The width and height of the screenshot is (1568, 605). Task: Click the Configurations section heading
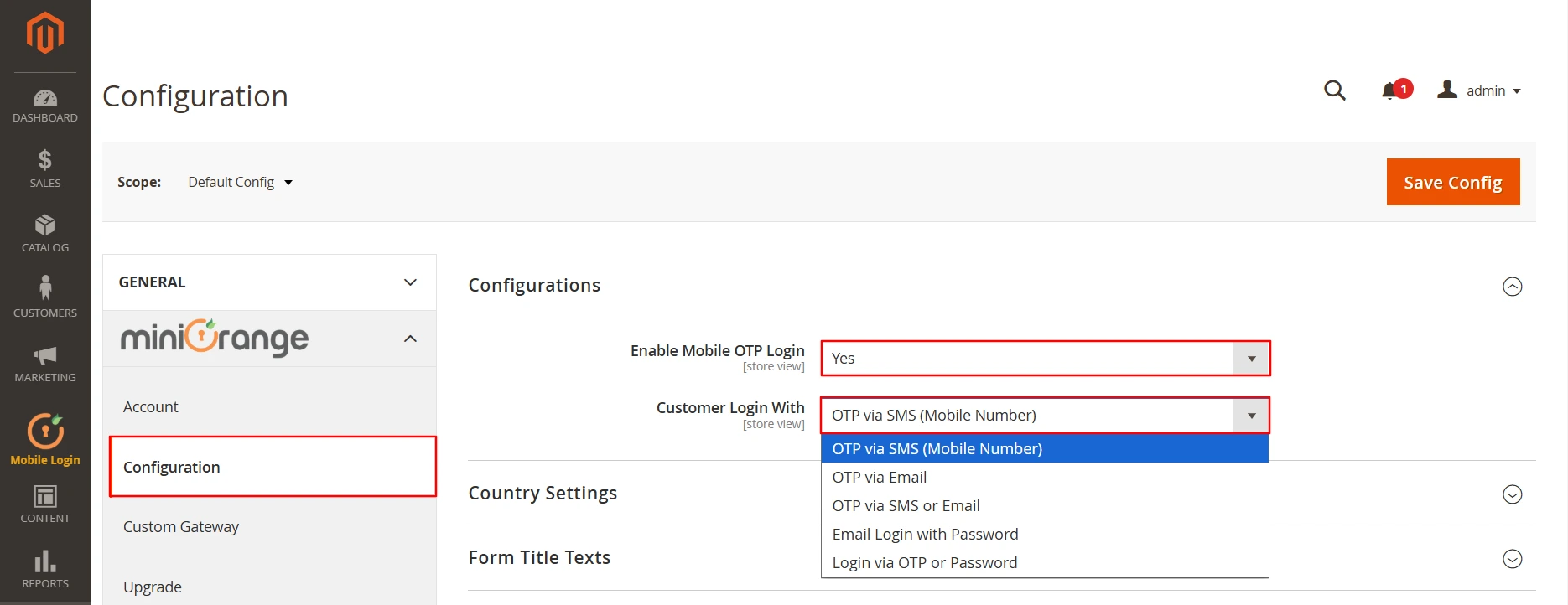click(x=534, y=286)
